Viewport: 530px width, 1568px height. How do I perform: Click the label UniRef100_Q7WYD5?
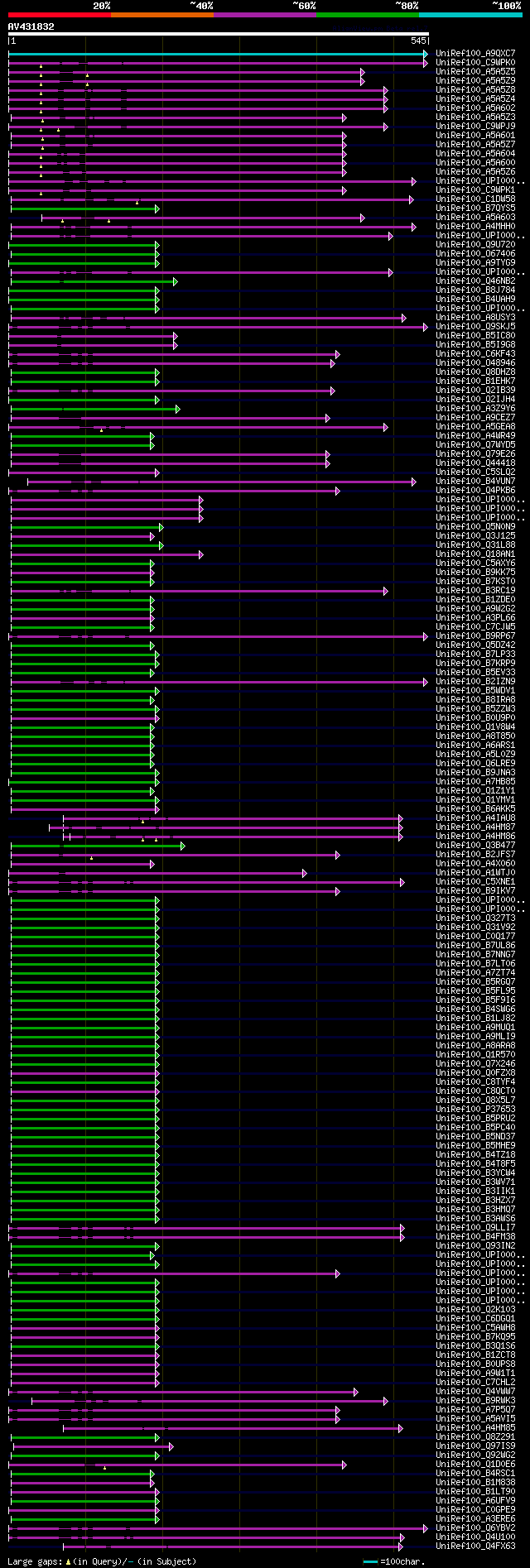coord(475,445)
